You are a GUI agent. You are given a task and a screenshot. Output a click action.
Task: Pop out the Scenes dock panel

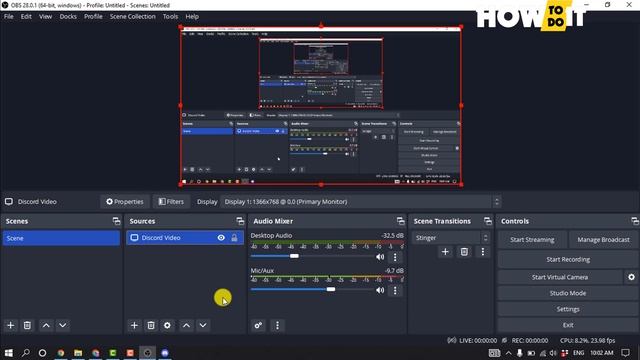[x=116, y=221]
